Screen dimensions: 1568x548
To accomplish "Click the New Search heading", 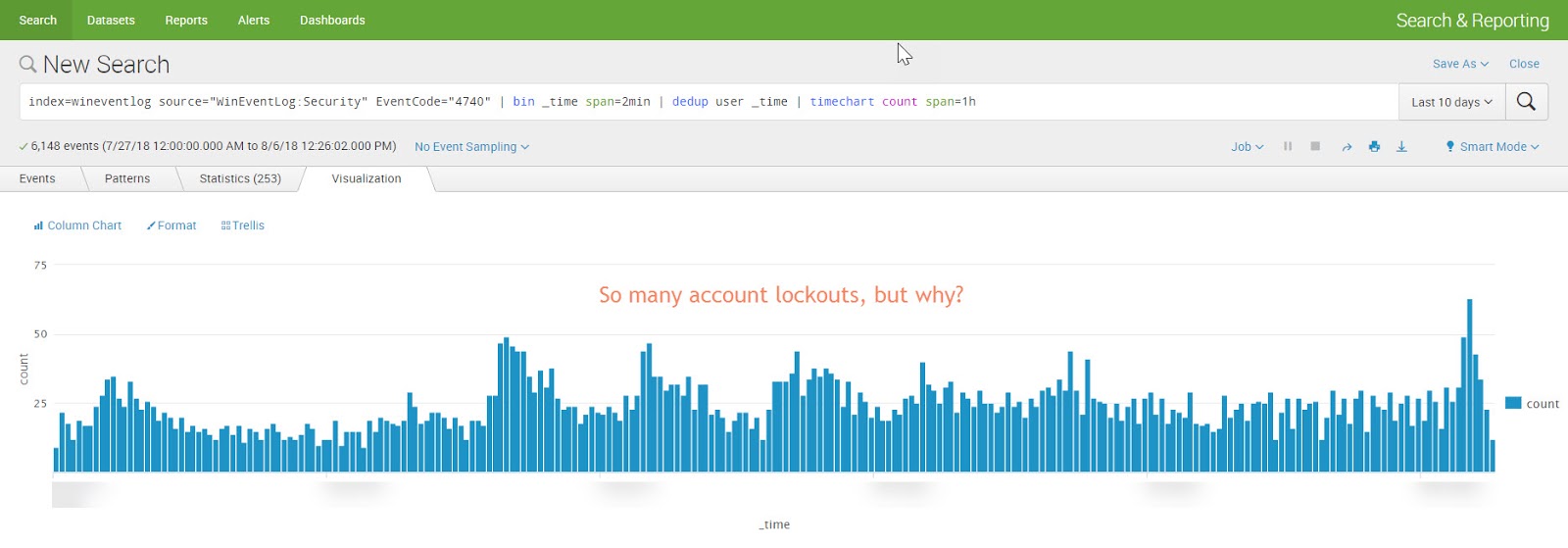I will click(x=106, y=65).
